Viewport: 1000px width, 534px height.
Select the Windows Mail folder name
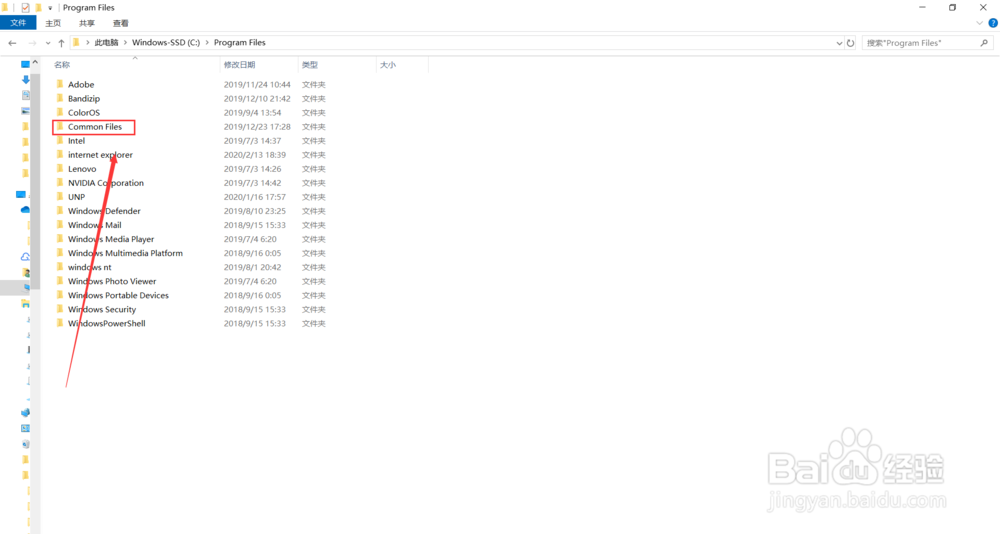click(x=94, y=225)
